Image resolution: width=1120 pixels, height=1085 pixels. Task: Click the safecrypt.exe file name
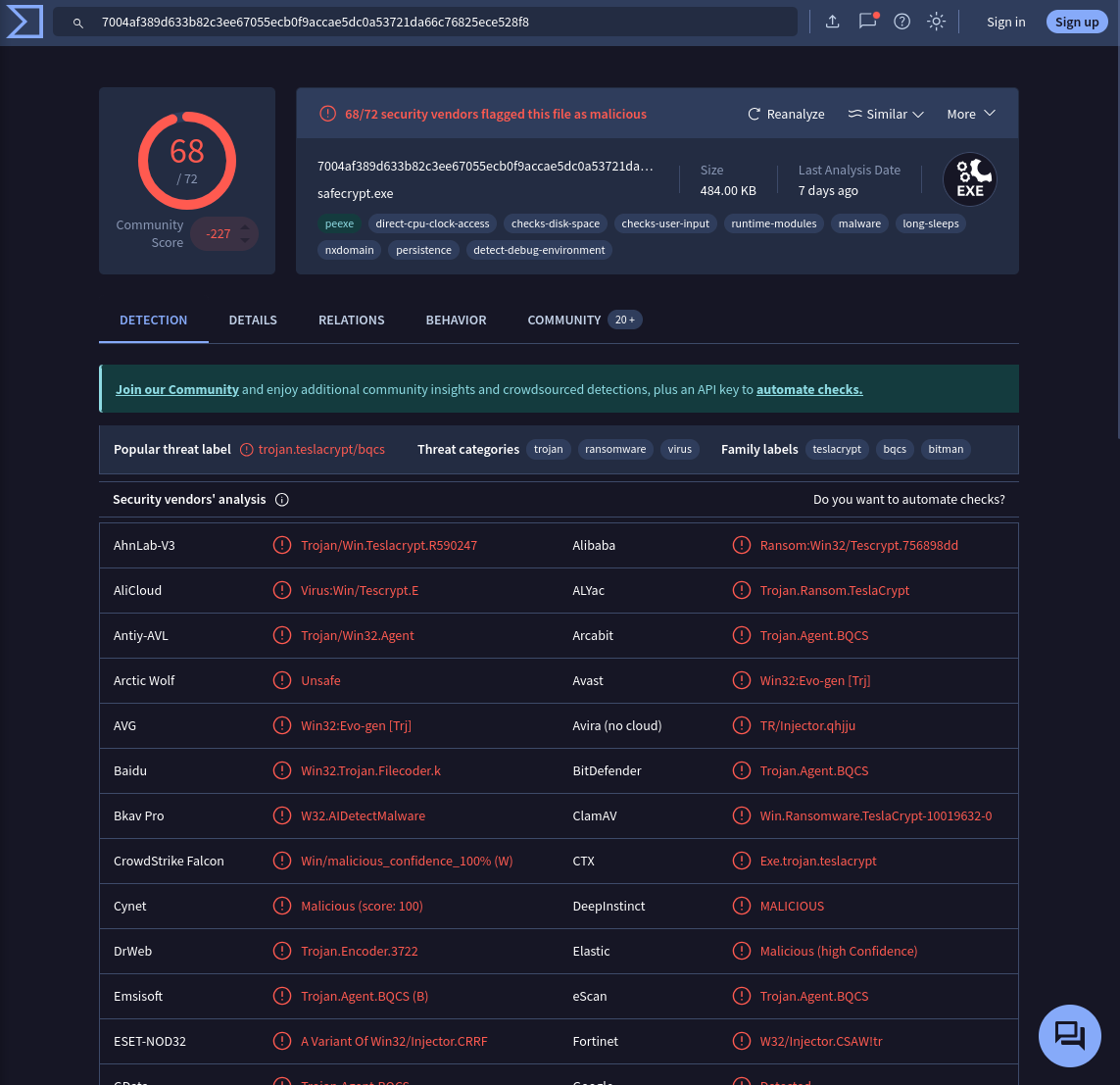tap(355, 193)
